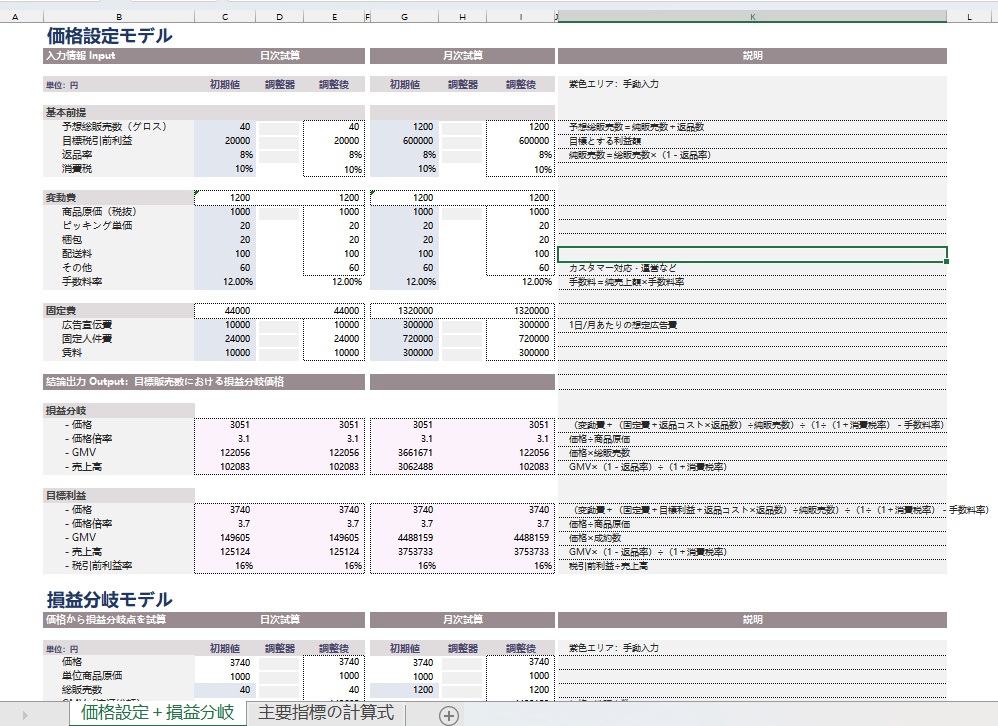Select the 税引前利益率 label cell
This screenshot has width=998, height=726.
[x=118, y=566]
